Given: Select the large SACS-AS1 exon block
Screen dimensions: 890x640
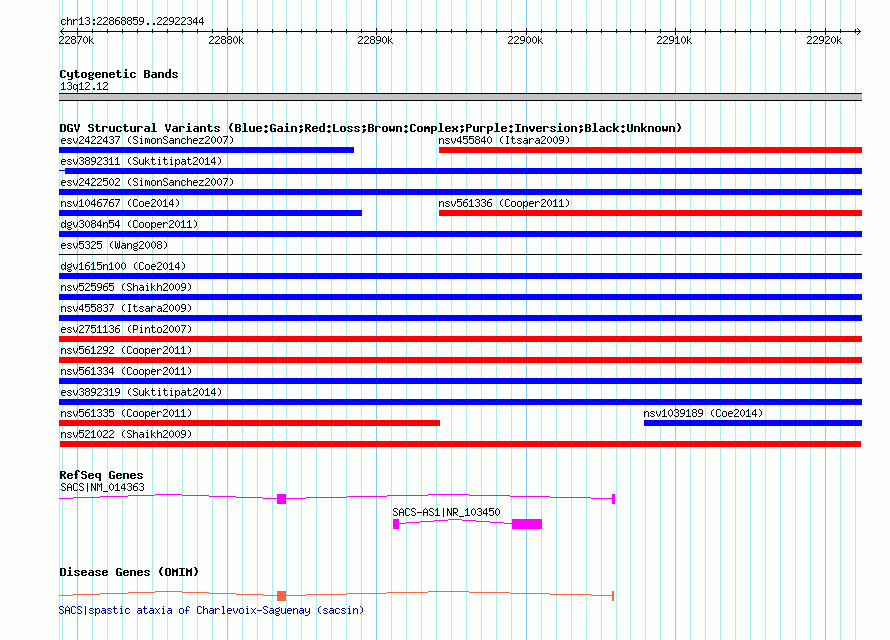Looking at the screenshot, I should pos(527,524).
